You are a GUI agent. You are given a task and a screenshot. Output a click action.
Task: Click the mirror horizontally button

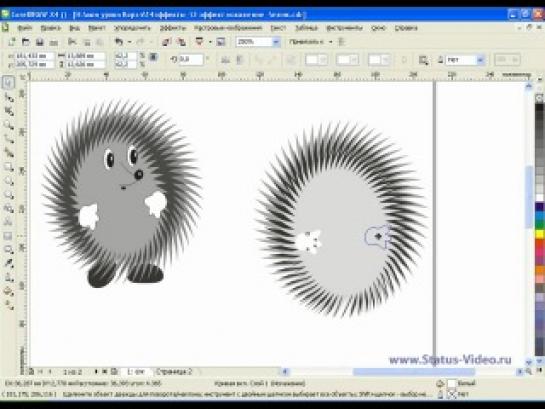[225, 60]
